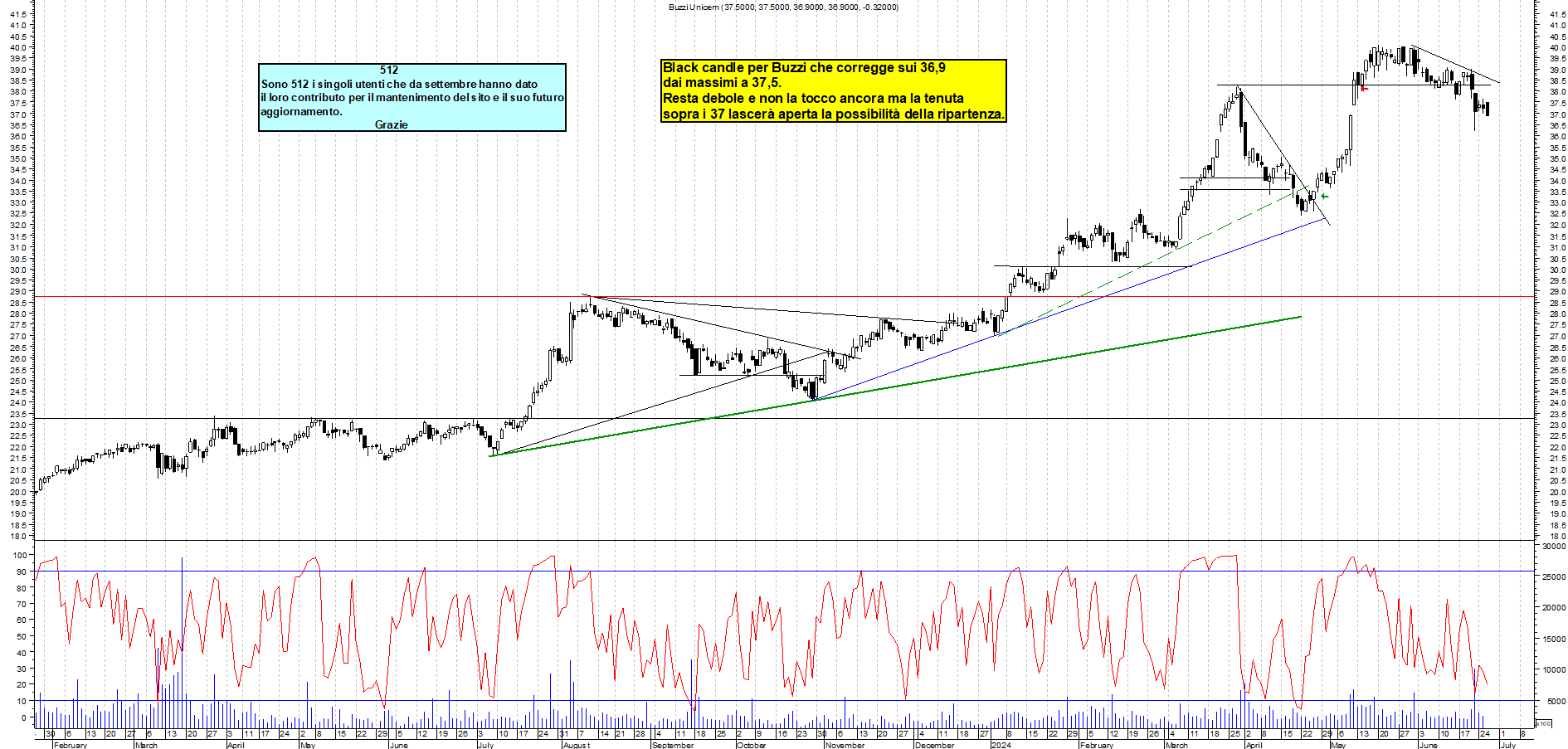
Task: Click the 10000 volume scale value
Action: coord(1553,670)
